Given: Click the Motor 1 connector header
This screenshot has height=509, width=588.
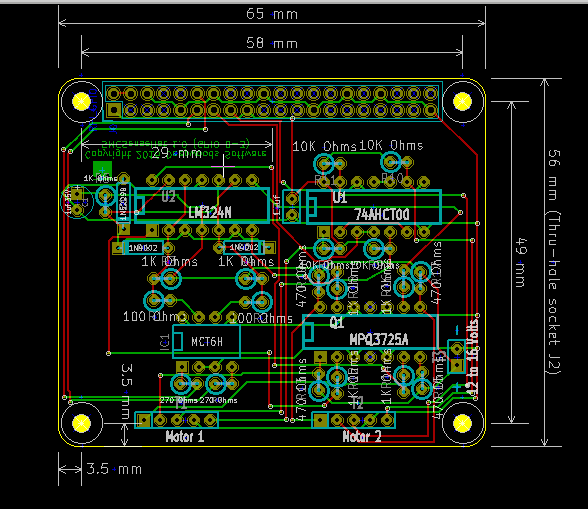Looking at the screenshot, I should (x=176, y=420).
